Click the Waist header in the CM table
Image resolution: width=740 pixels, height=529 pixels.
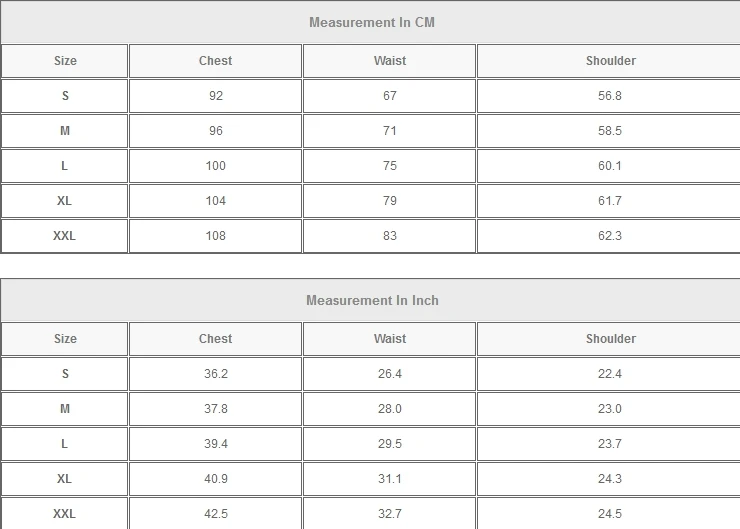(389, 61)
